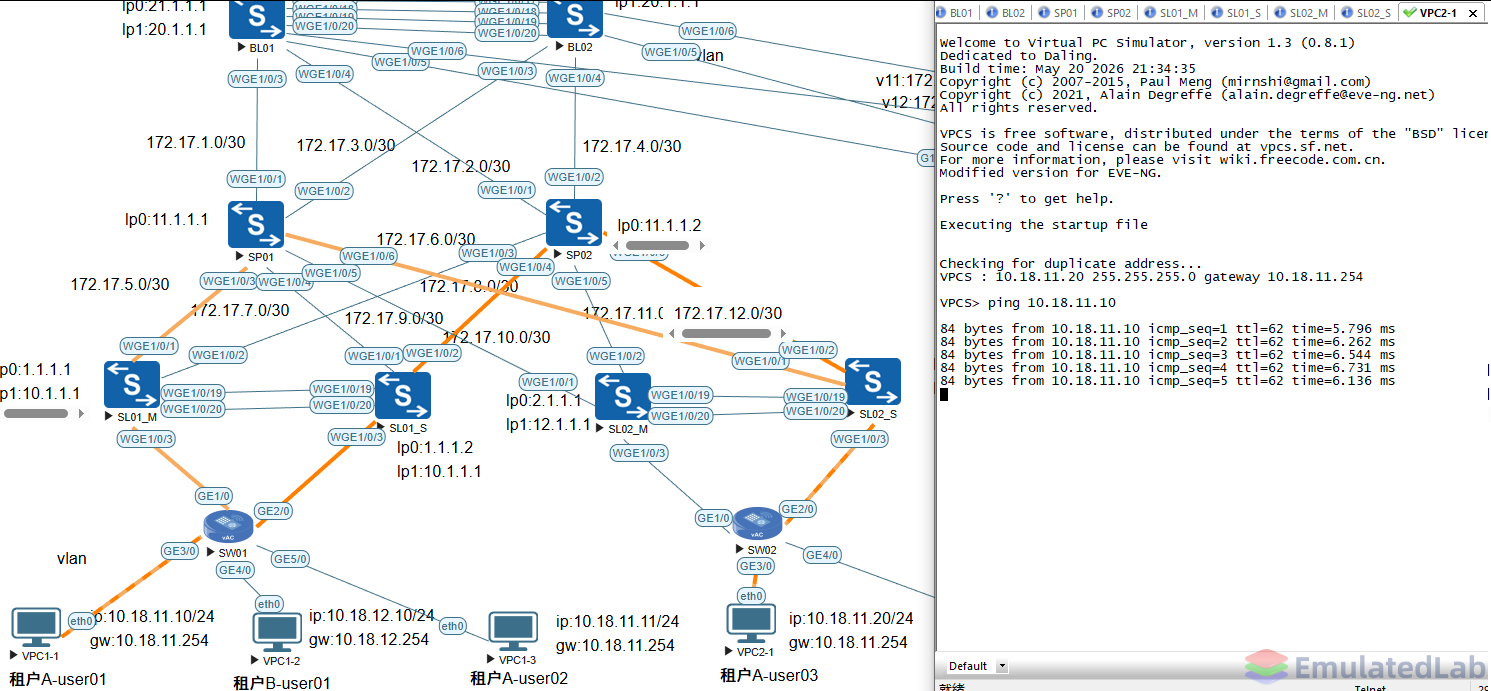Click the GE1/0 interface label on SW01
This screenshot has width=1491, height=691.
click(214, 495)
